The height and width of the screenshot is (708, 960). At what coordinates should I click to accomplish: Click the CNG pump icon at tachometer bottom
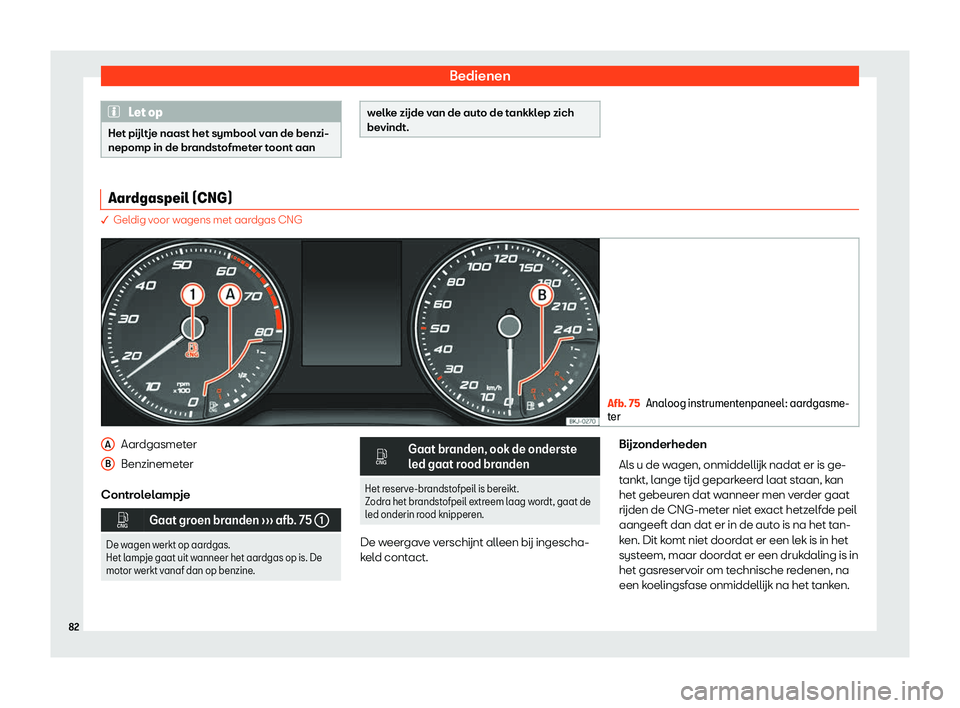[213, 407]
